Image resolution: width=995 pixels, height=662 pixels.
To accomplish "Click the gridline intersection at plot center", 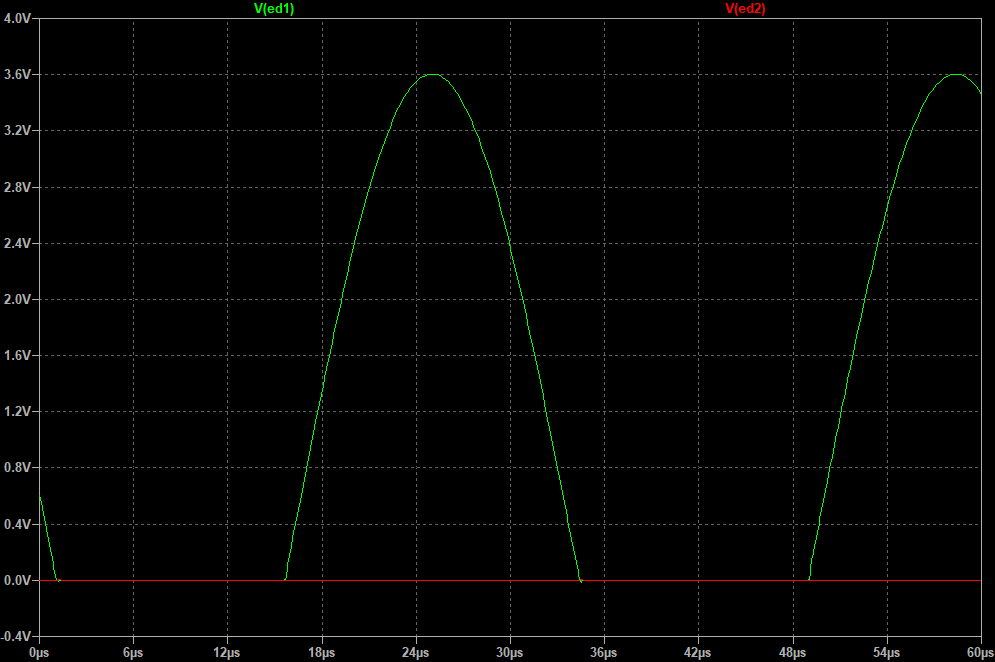I will pos(511,298).
